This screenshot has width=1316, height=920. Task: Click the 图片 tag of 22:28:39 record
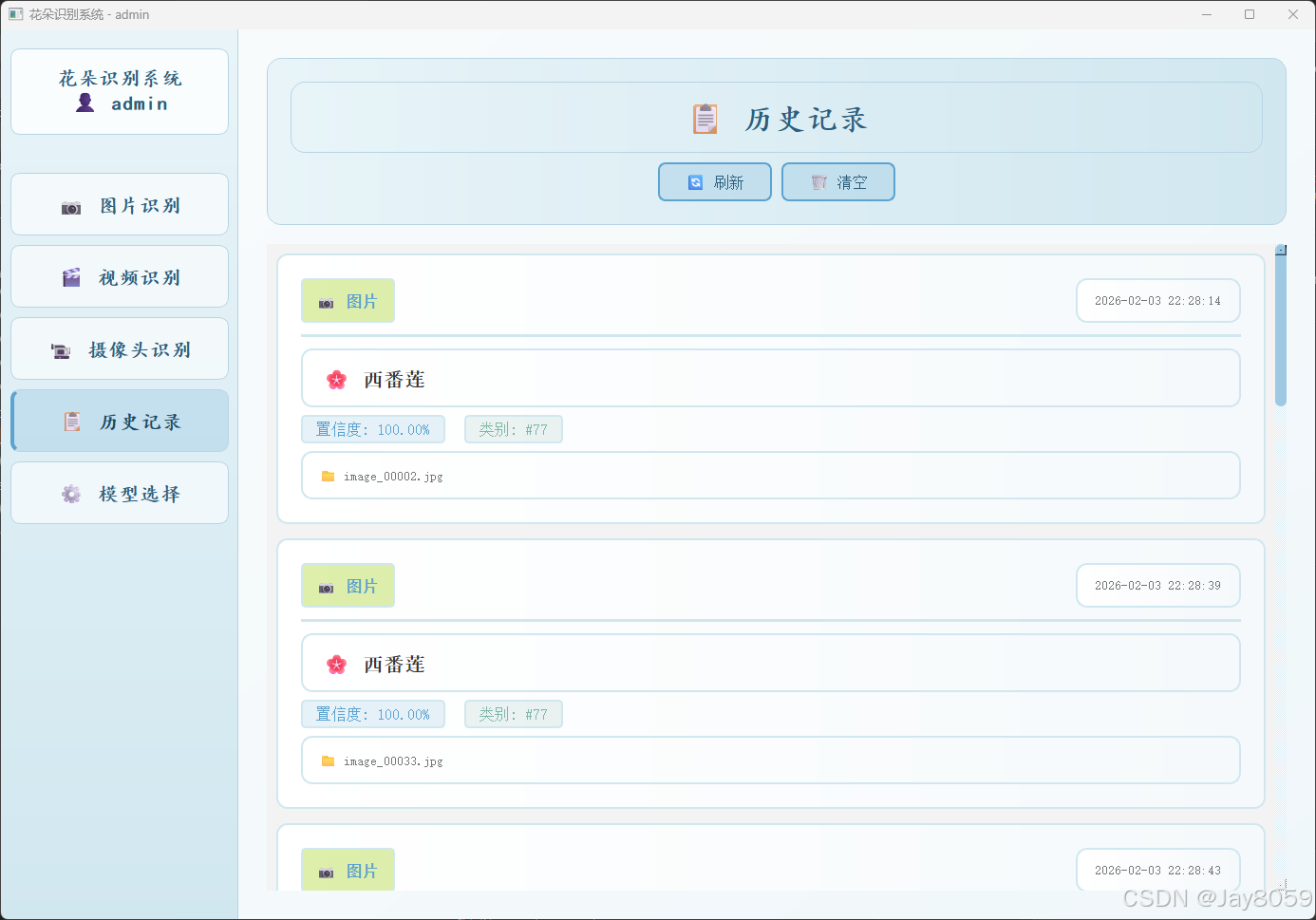point(348,586)
